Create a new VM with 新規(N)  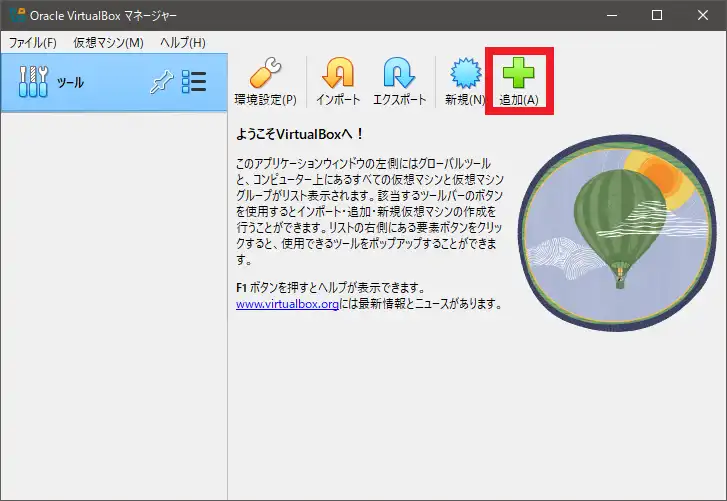pos(465,82)
